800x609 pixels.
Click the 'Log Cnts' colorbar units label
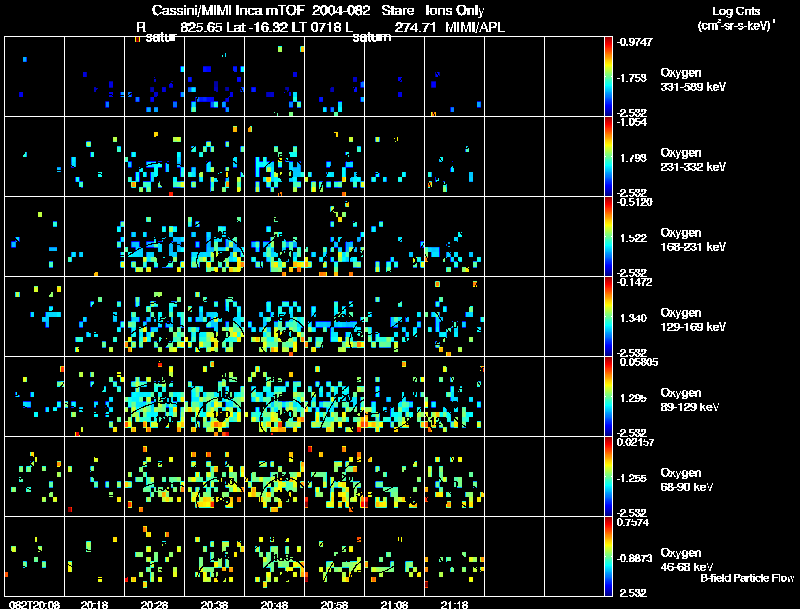(x=736, y=11)
